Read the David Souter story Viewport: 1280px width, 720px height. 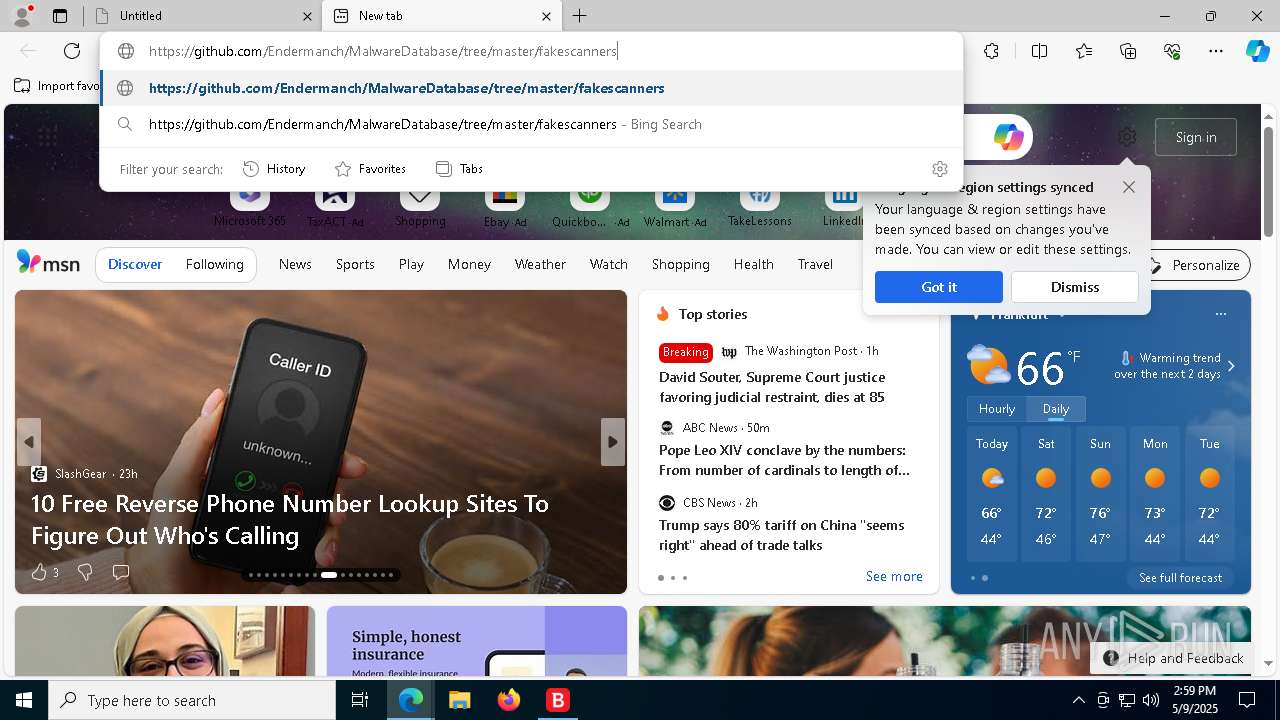coord(772,387)
